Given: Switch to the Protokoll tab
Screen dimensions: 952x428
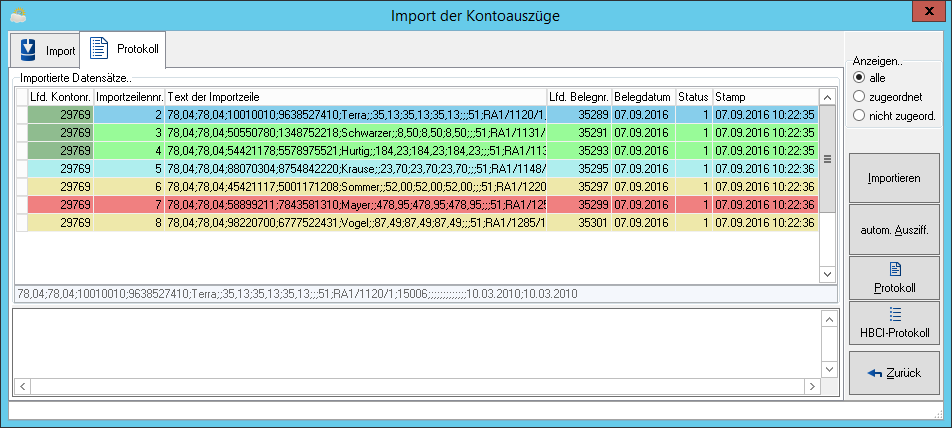Looking at the screenshot, I should pyautogui.click(x=123, y=49).
